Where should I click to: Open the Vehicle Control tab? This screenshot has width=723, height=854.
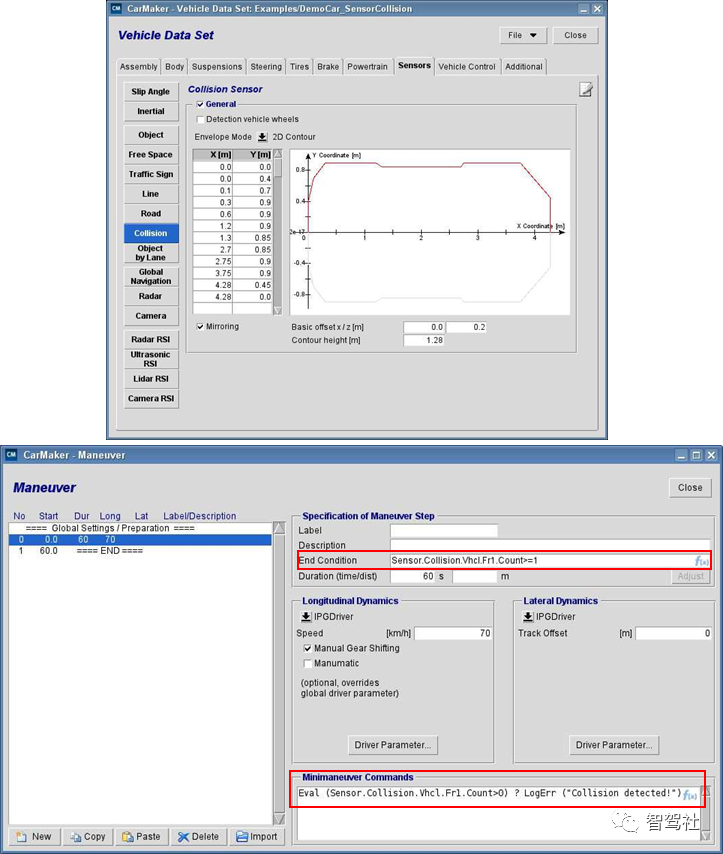(x=467, y=66)
